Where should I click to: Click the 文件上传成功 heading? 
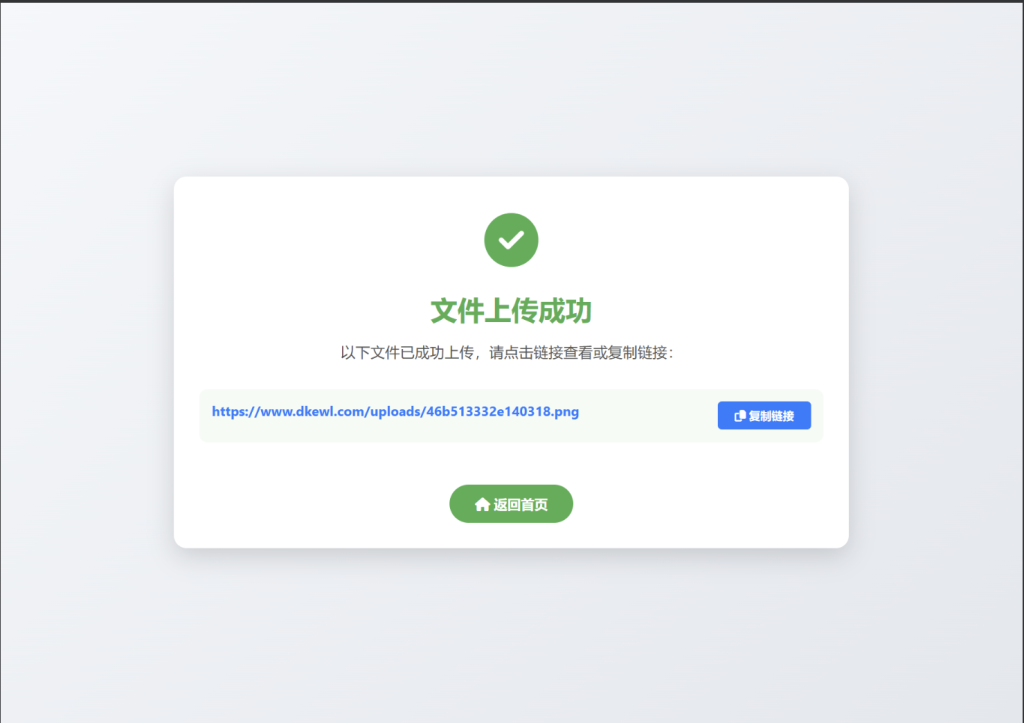pos(511,311)
